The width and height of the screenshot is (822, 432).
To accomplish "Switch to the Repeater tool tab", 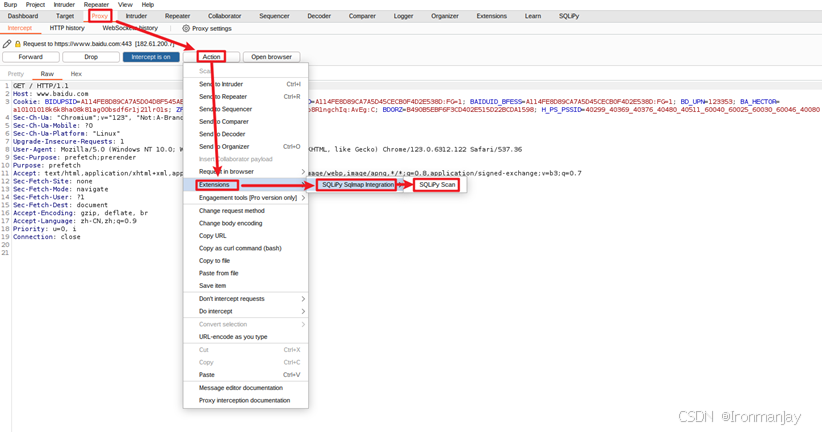I will point(177,16).
